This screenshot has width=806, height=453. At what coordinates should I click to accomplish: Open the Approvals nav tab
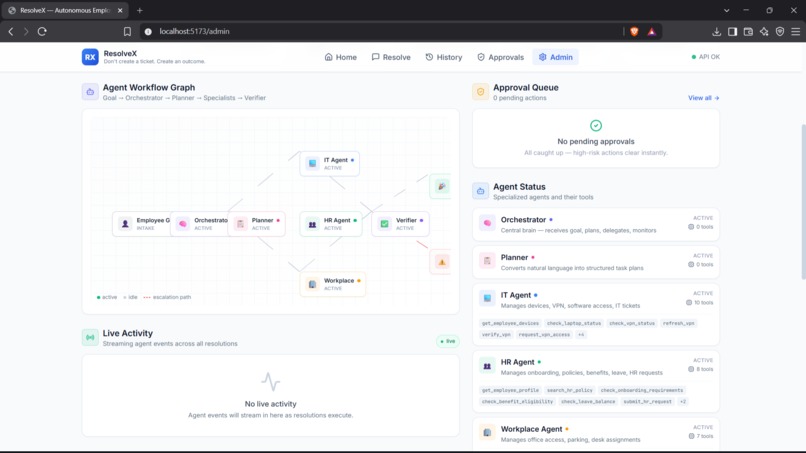point(501,57)
